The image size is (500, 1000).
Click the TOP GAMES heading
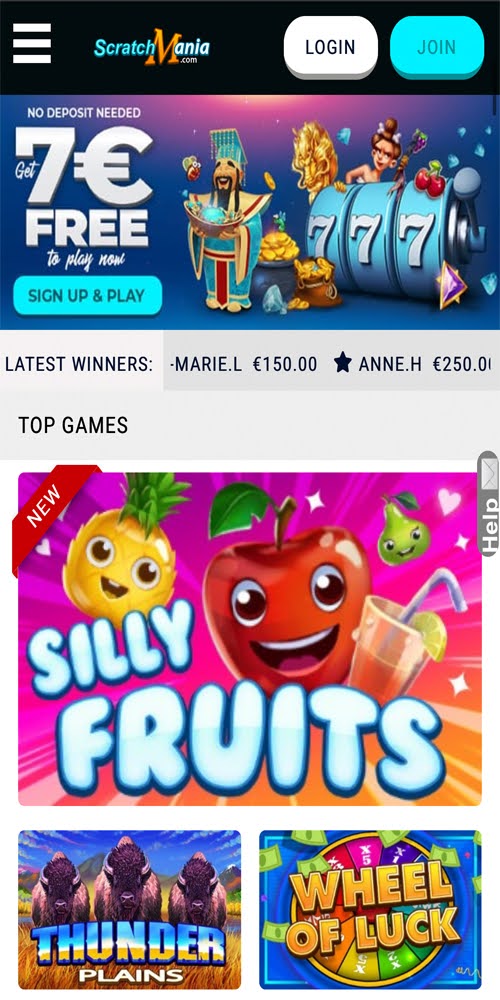[x=73, y=425]
